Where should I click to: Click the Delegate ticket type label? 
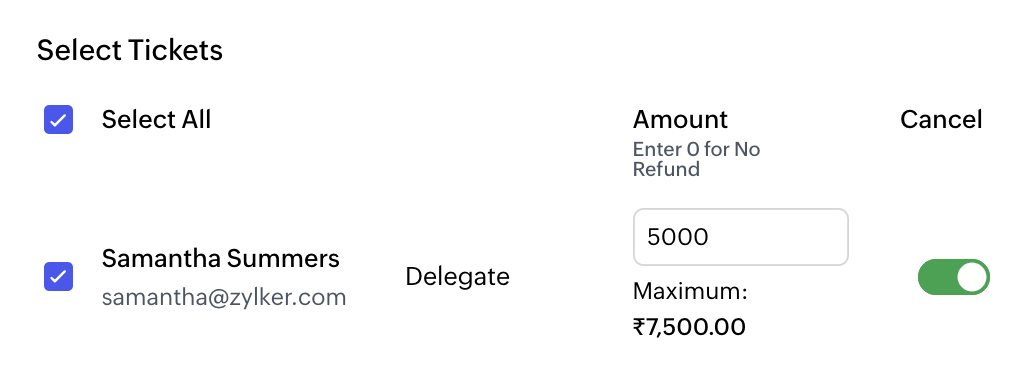tap(457, 277)
